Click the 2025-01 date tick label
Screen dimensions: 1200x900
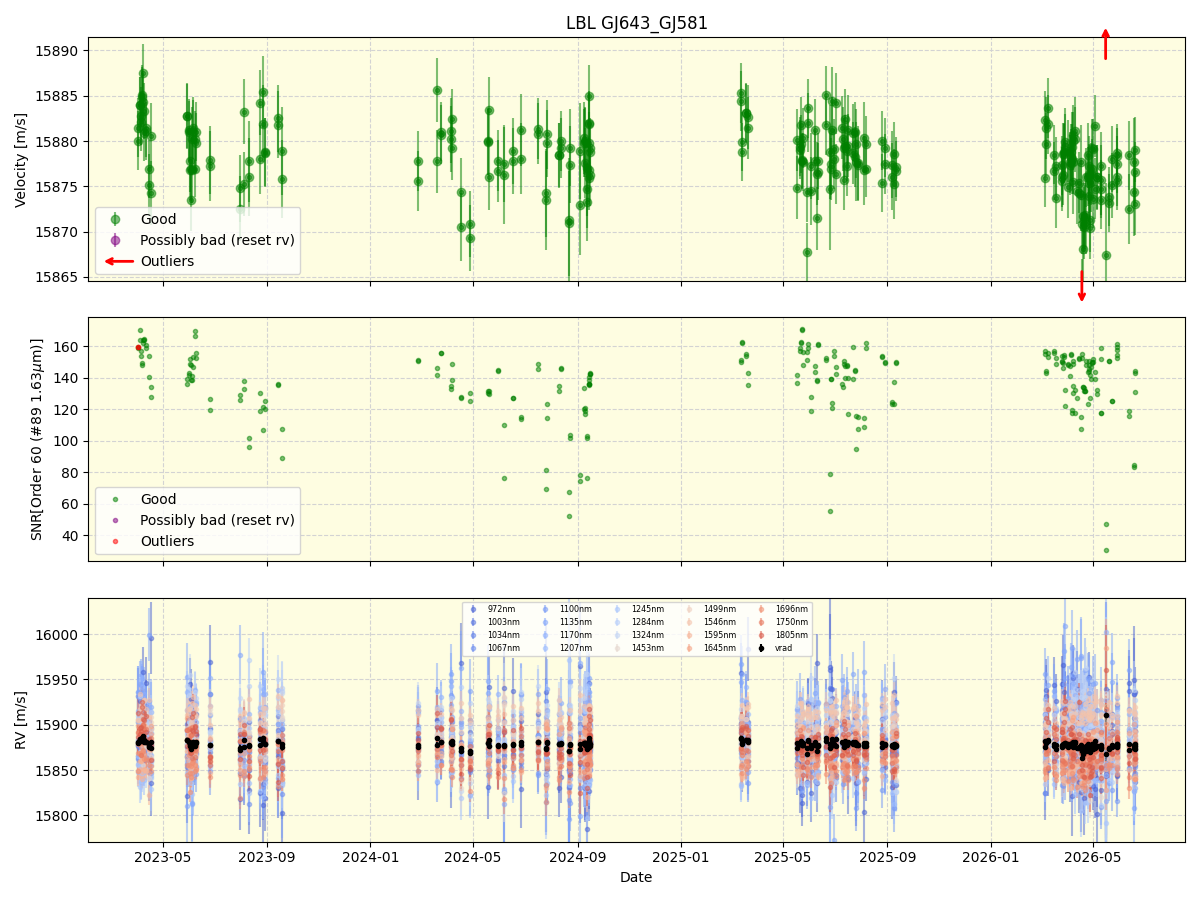tap(681, 857)
